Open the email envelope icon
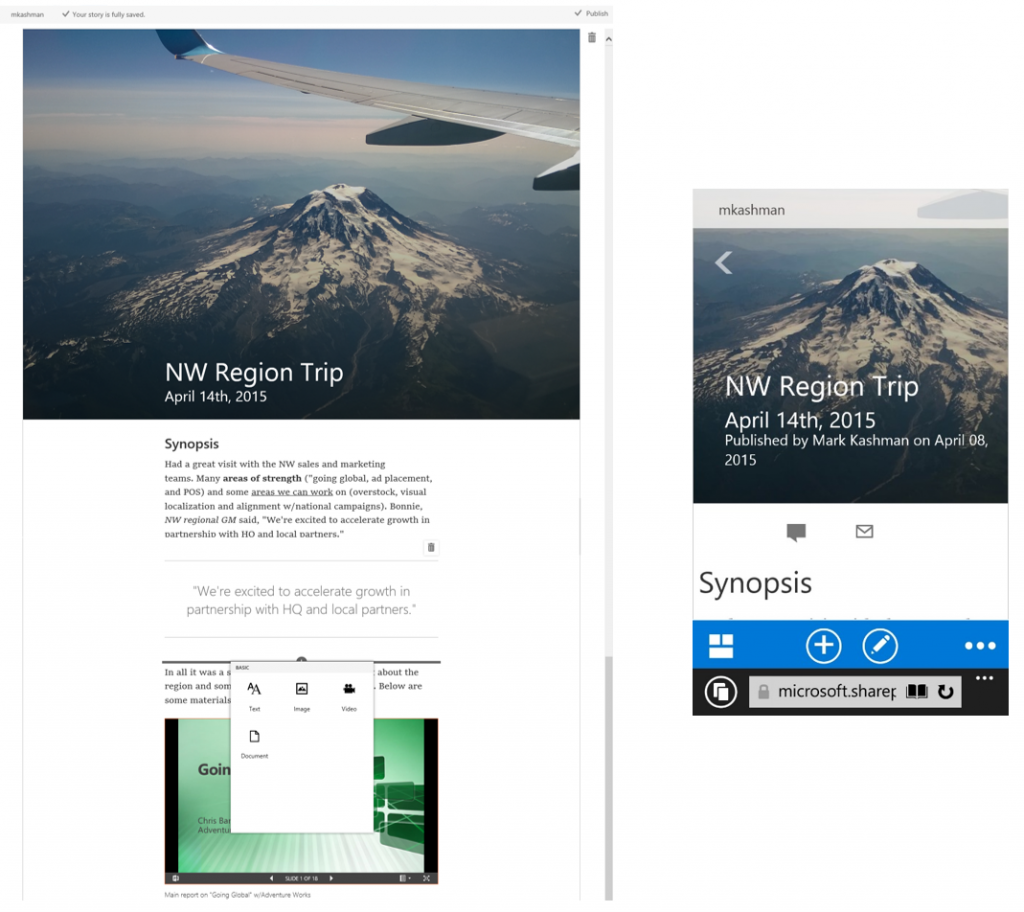Screen dimensions: 1024x912 (864, 531)
